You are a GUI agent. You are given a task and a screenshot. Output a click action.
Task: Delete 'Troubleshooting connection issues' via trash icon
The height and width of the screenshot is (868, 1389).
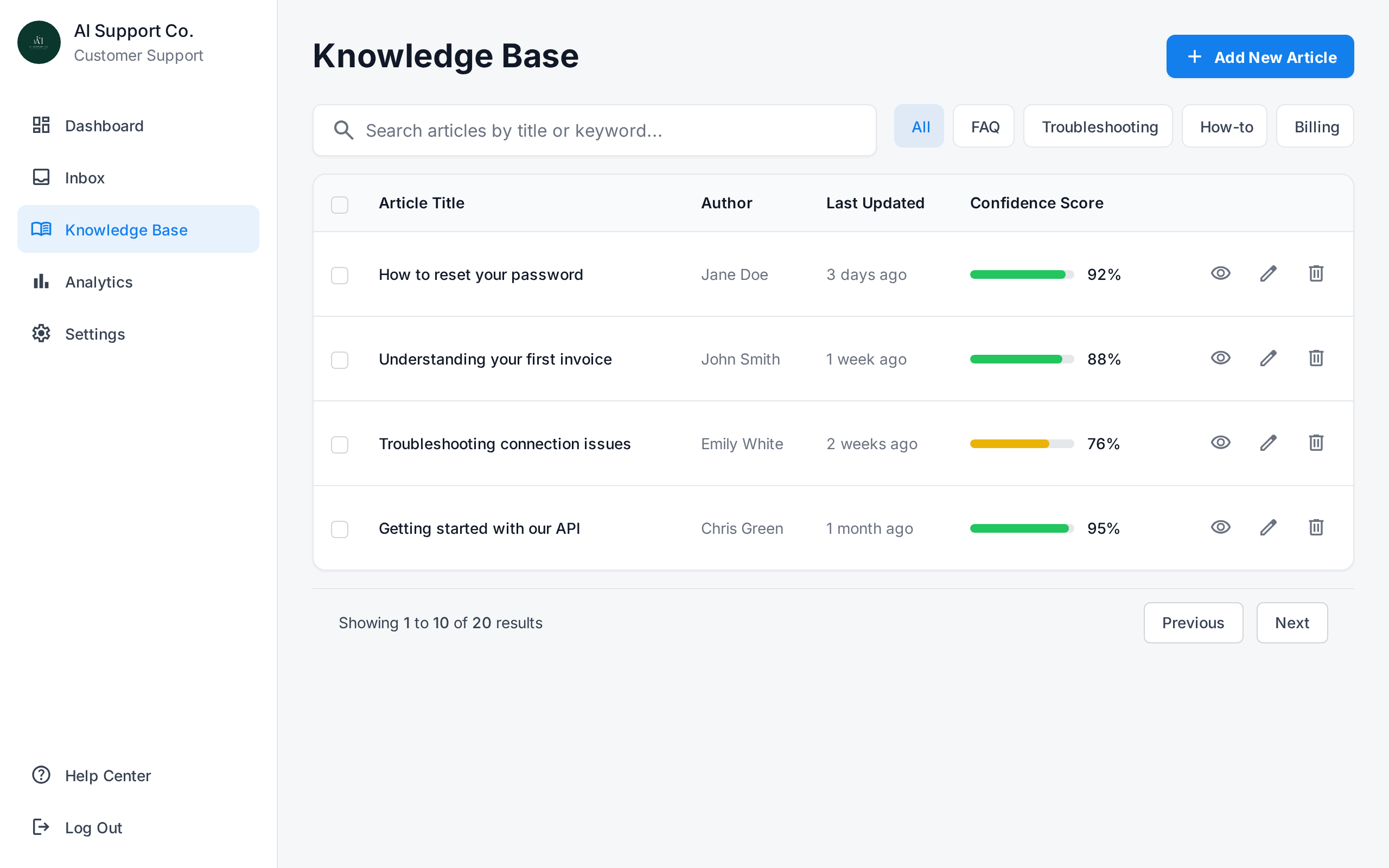(1316, 442)
